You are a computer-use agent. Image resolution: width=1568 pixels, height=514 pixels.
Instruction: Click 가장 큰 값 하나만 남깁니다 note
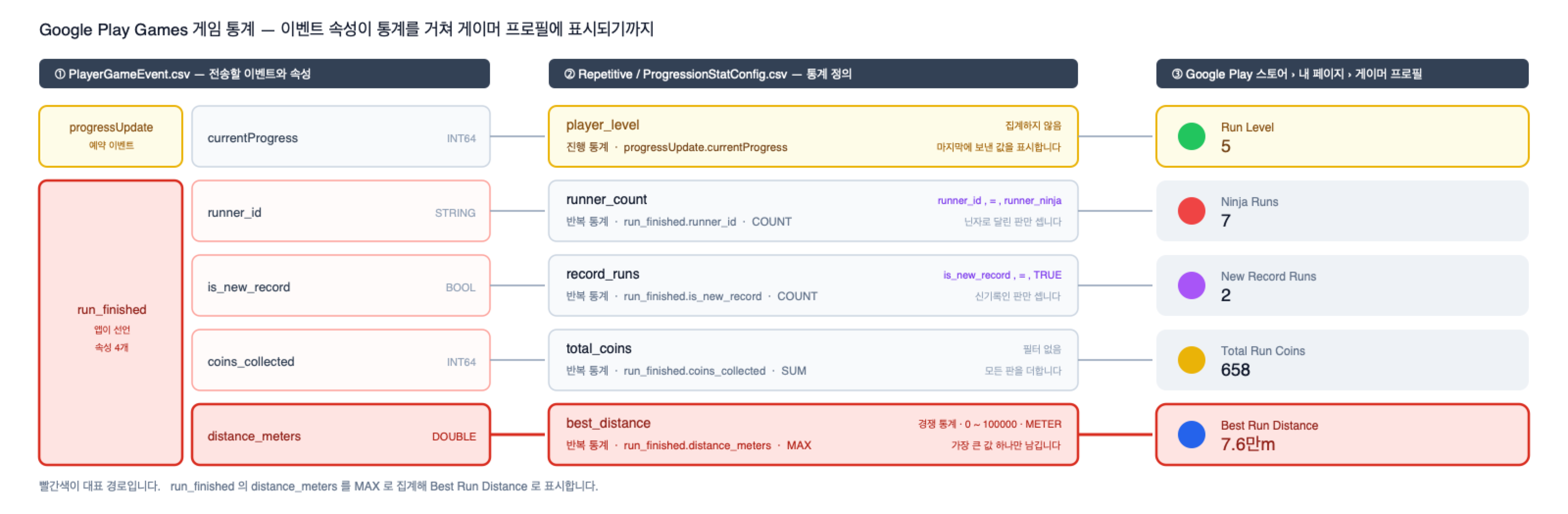pyautogui.click(x=1005, y=445)
